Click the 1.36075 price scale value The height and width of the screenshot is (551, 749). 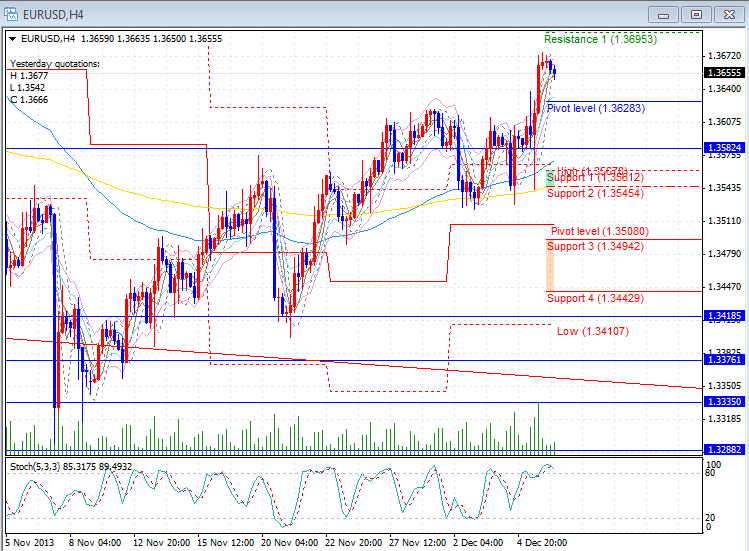(724, 122)
